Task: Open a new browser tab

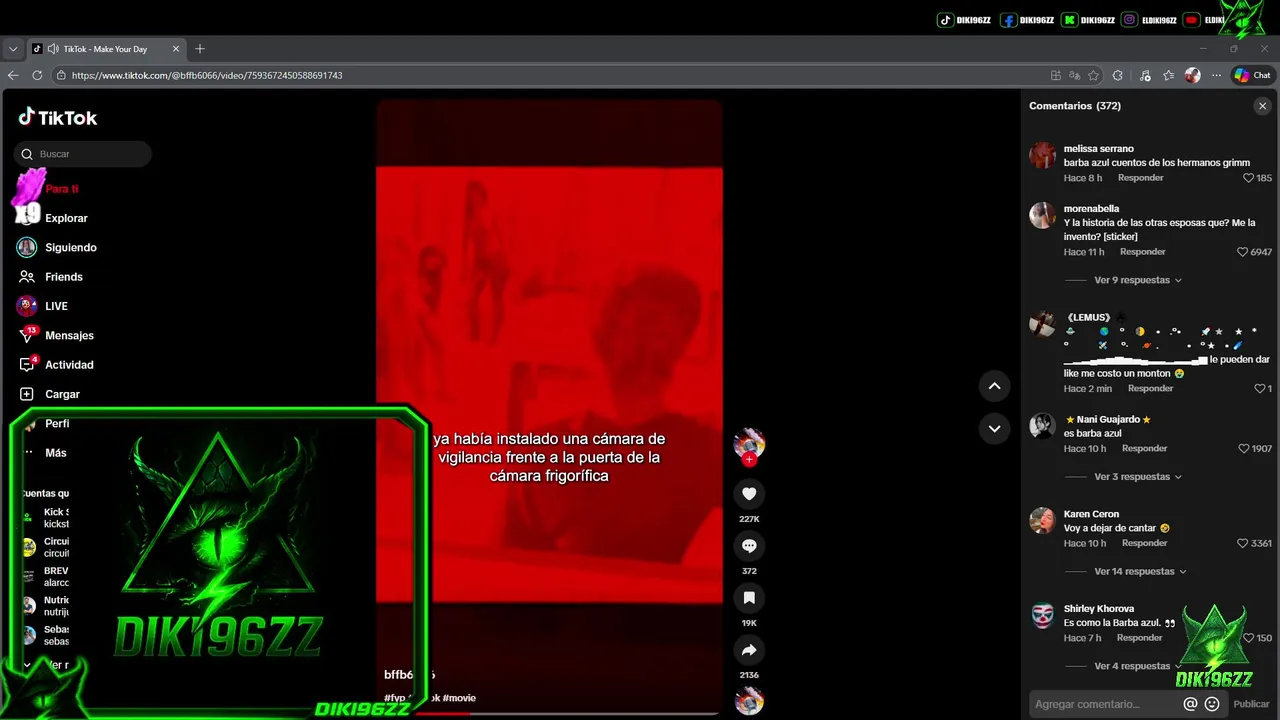Action: pyautogui.click(x=200, y=48)
